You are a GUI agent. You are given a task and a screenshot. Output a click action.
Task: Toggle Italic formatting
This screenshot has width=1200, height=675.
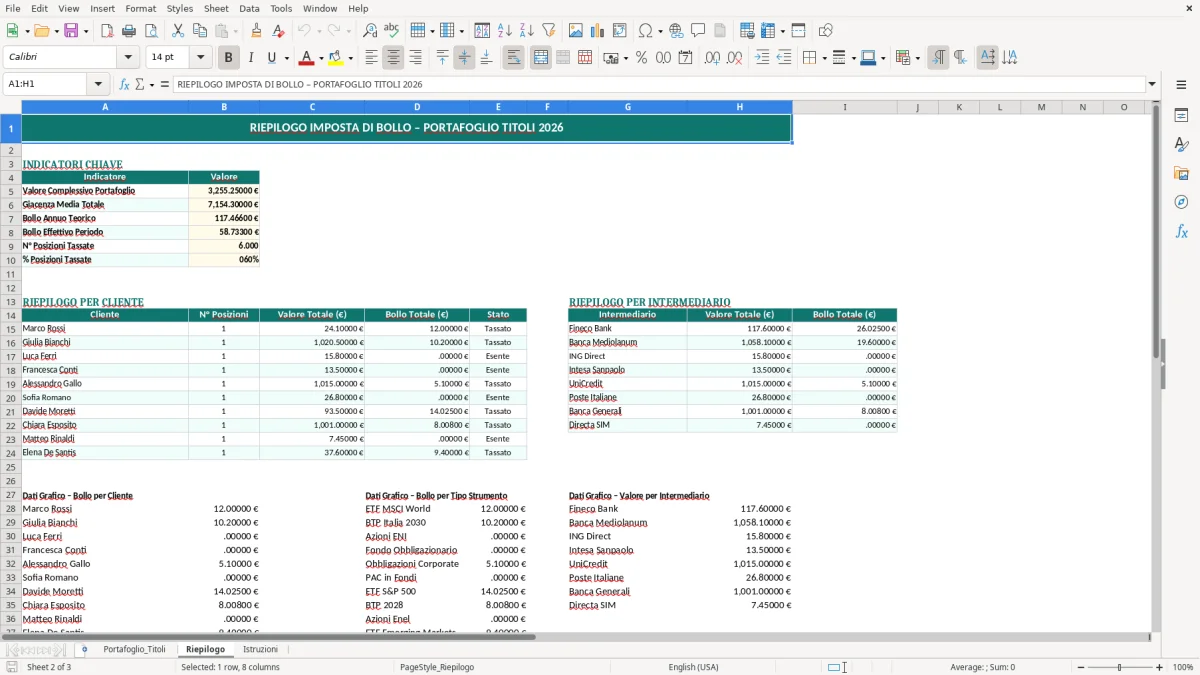(251, 58)
